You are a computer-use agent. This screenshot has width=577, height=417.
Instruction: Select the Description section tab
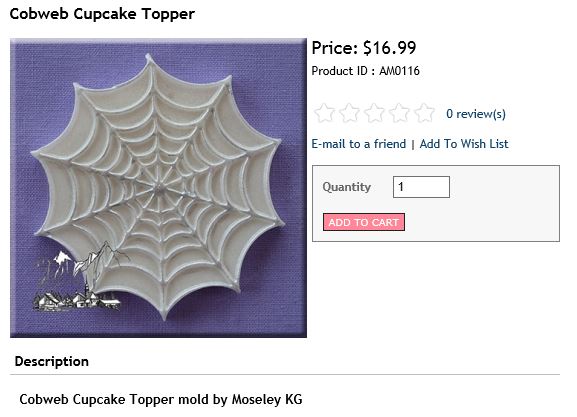(52, 361)
